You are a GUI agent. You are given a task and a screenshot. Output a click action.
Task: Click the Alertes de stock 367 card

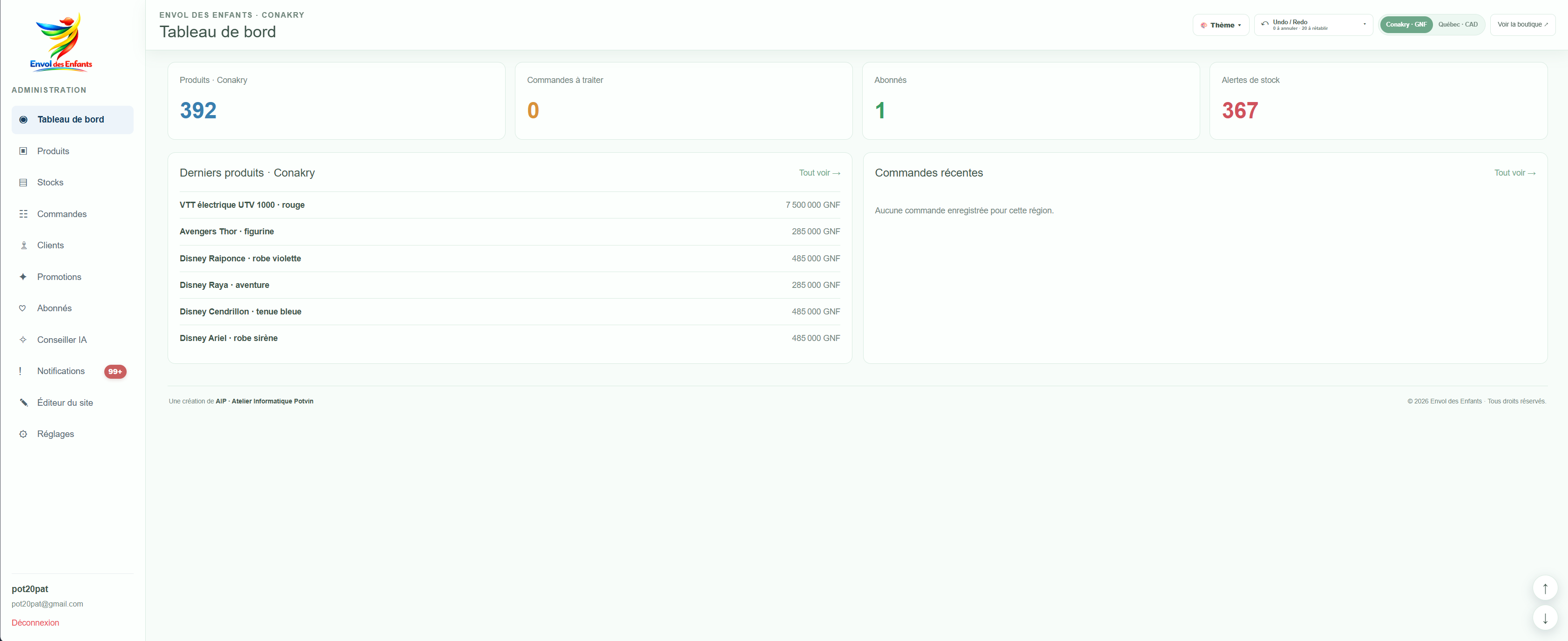(1378, 101)
